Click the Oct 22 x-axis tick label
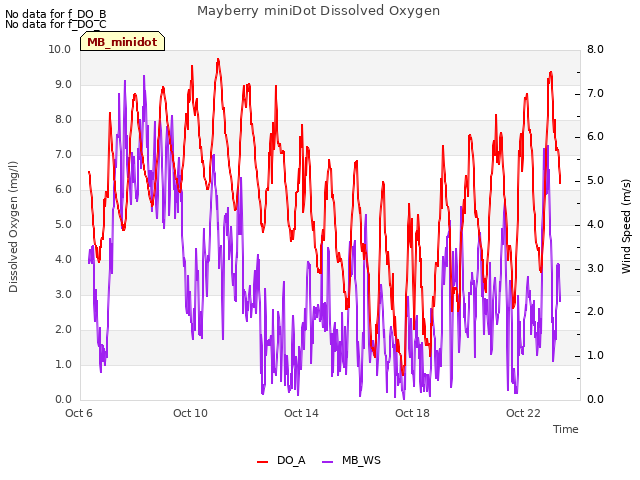 523,413
